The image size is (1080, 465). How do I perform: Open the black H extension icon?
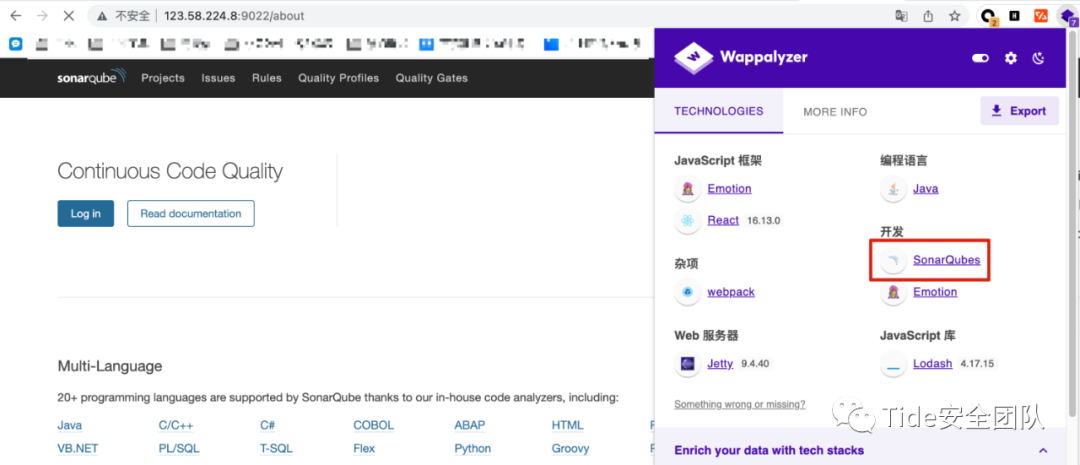pyautogui.click(x=1015, y=15)
